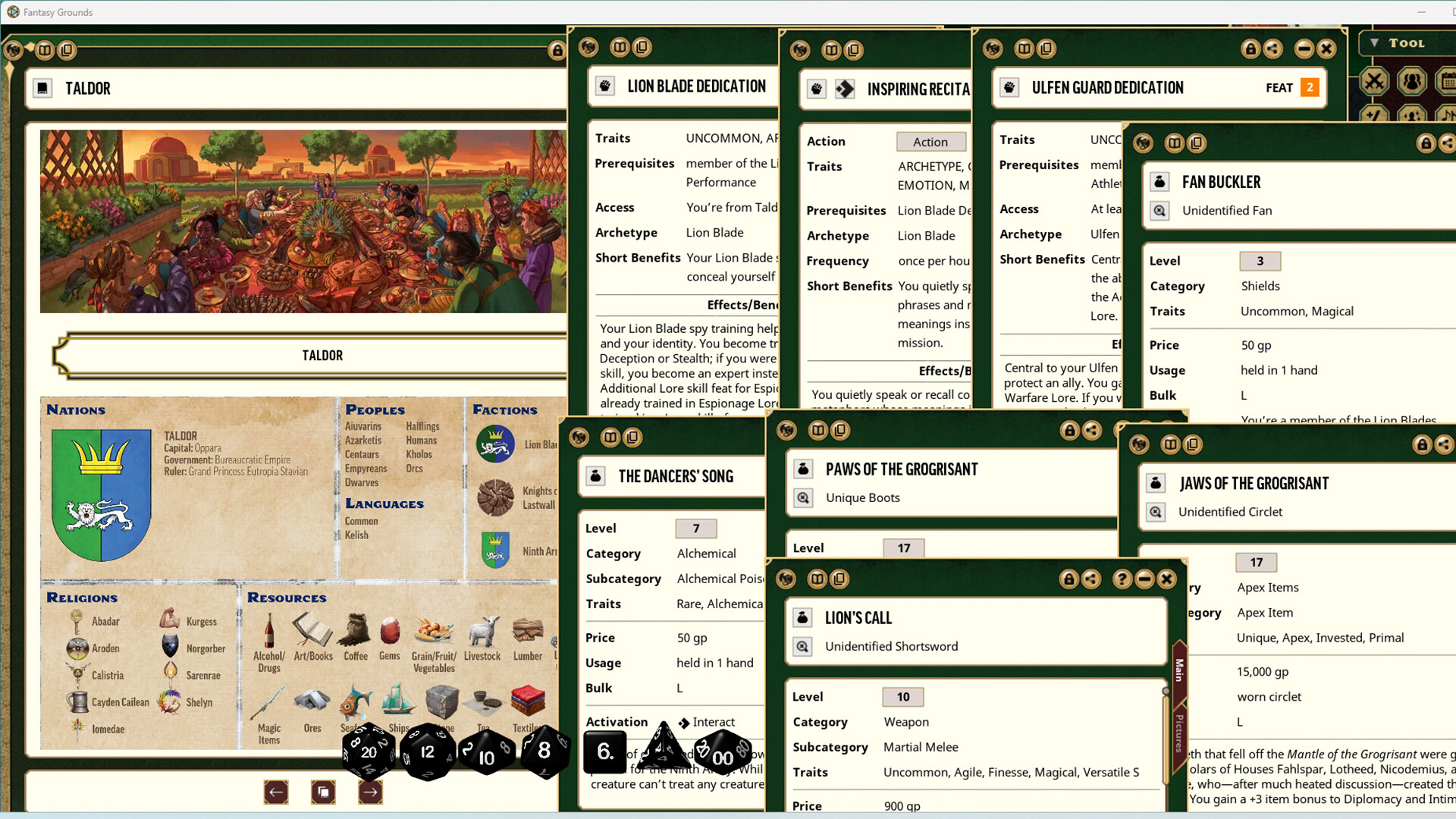Click the magnifier beside Unidentified Shortsword

tap(803, 646)
